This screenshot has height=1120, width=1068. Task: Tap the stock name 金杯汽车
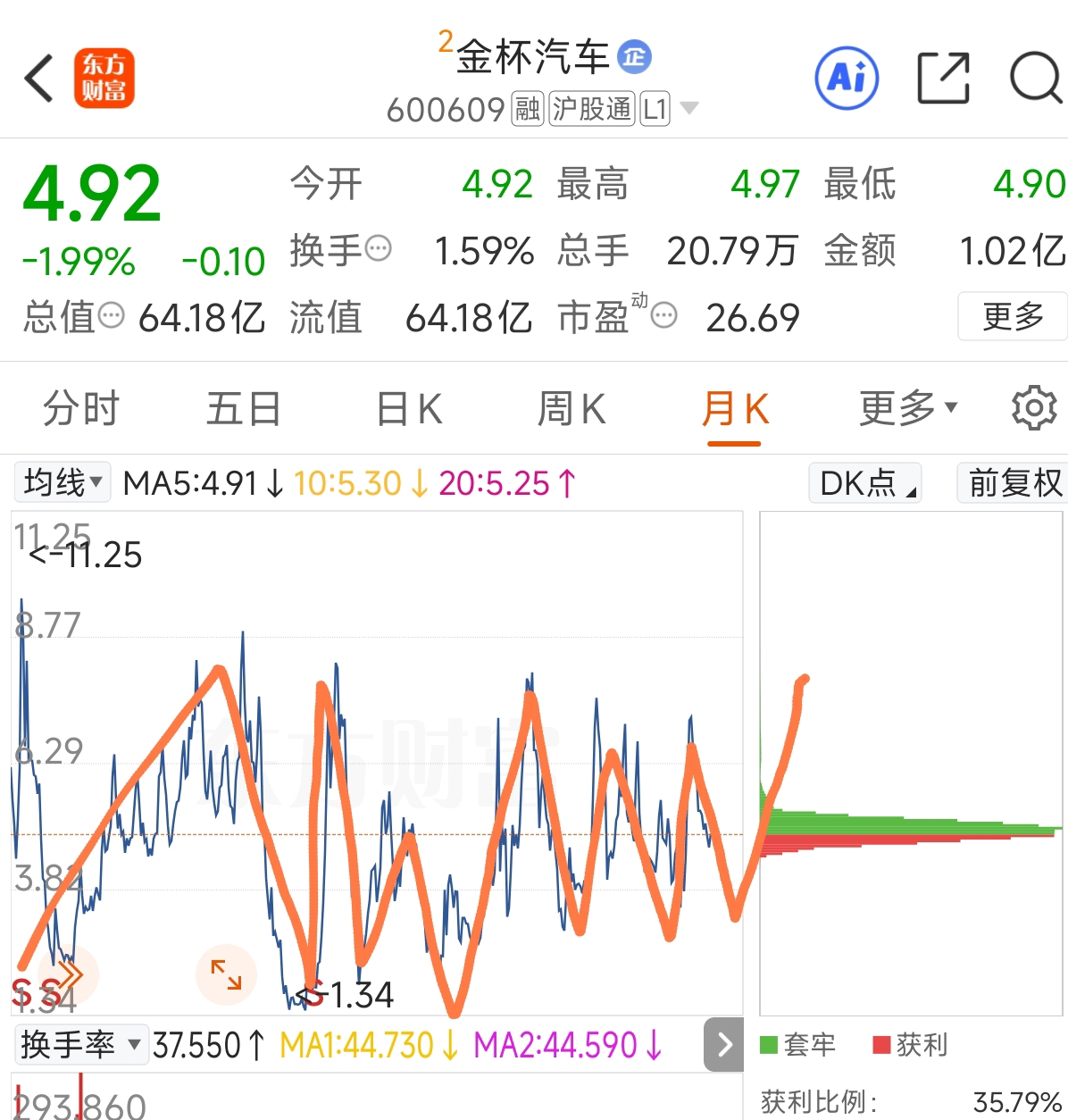click(532, 58)
